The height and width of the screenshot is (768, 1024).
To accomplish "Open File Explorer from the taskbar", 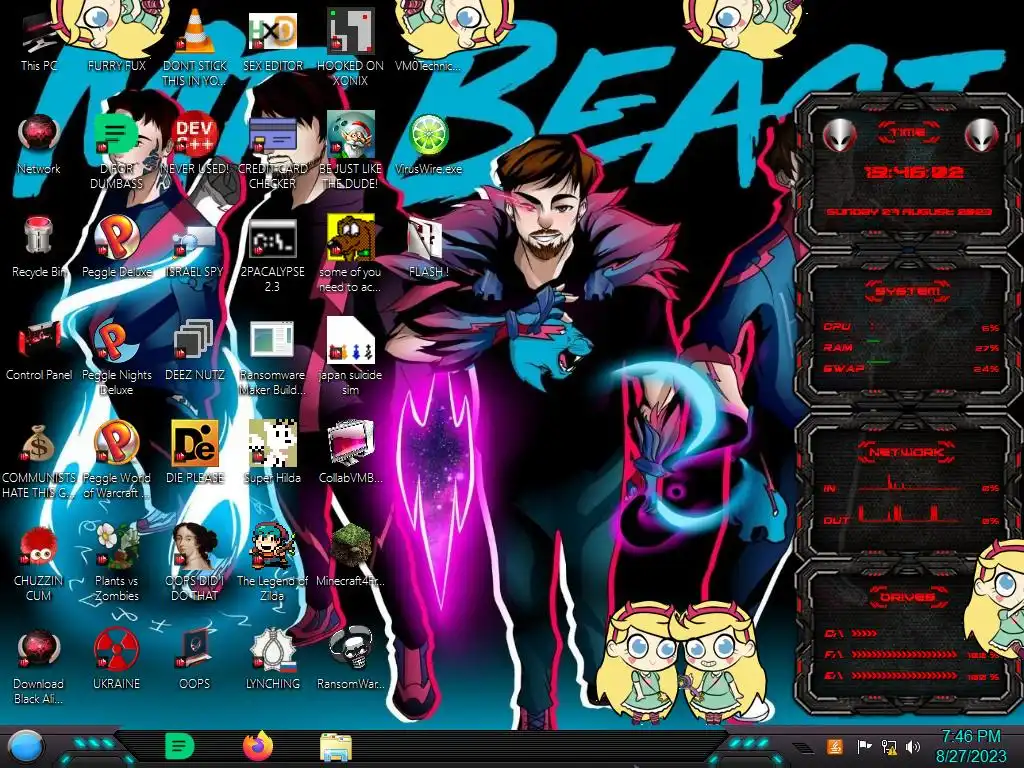I will 336,747.
